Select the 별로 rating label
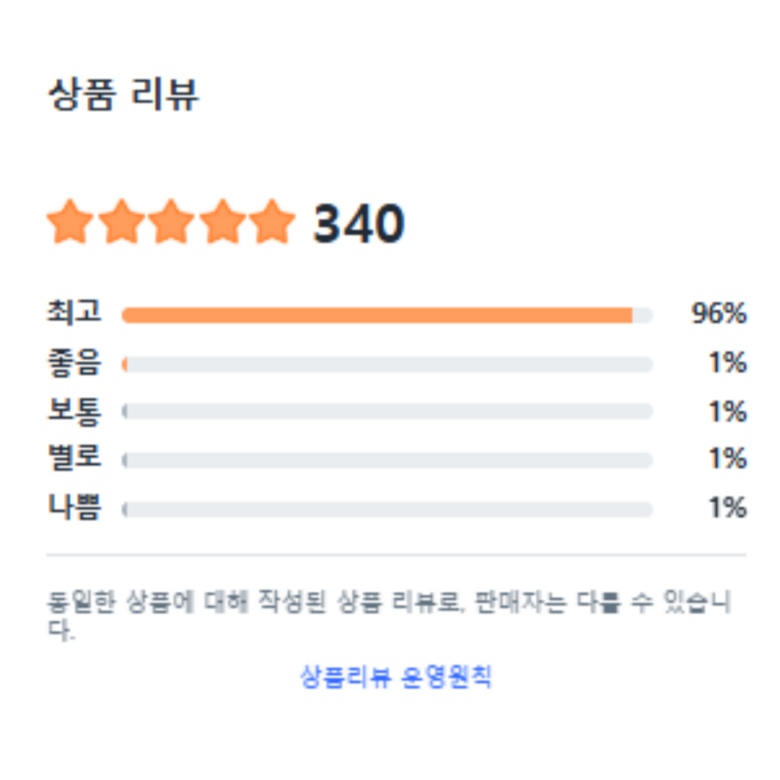The image size is (780, 780). pos(74,459)
